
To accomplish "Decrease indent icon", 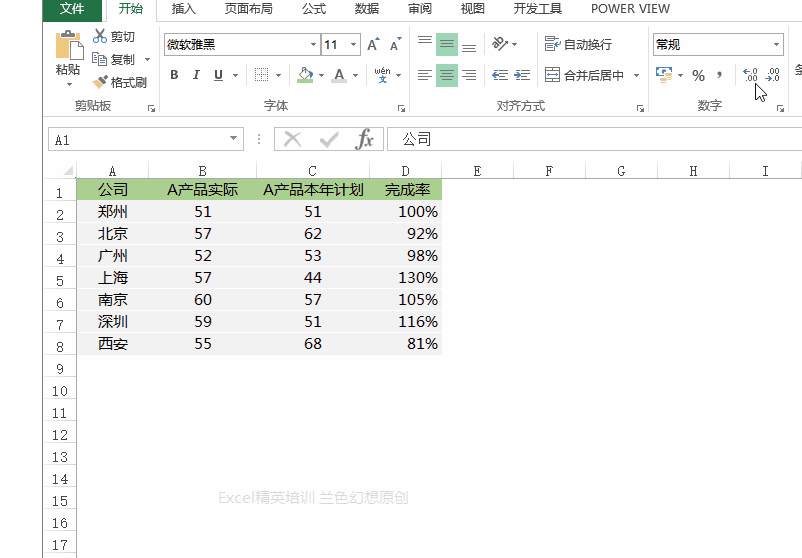I will (500, 75).
